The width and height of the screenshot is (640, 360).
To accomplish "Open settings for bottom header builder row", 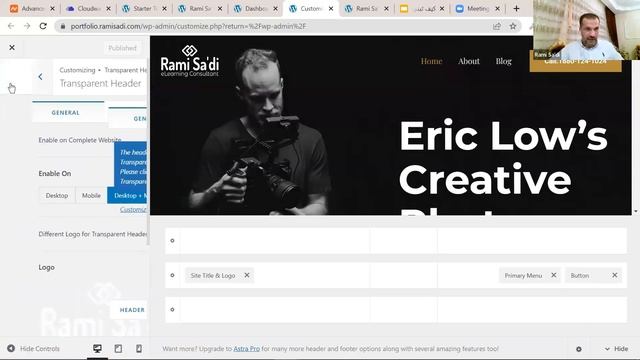I will (x=172, y=310).
